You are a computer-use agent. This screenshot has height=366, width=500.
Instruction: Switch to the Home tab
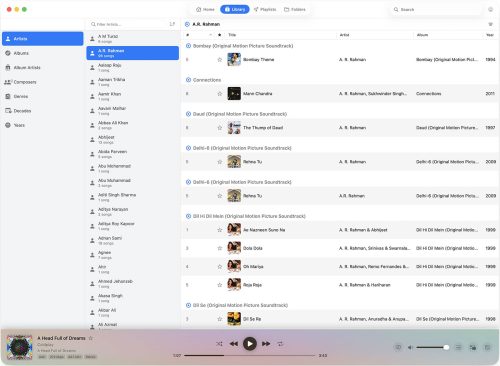pyautogui.click(x=205, y=9)
